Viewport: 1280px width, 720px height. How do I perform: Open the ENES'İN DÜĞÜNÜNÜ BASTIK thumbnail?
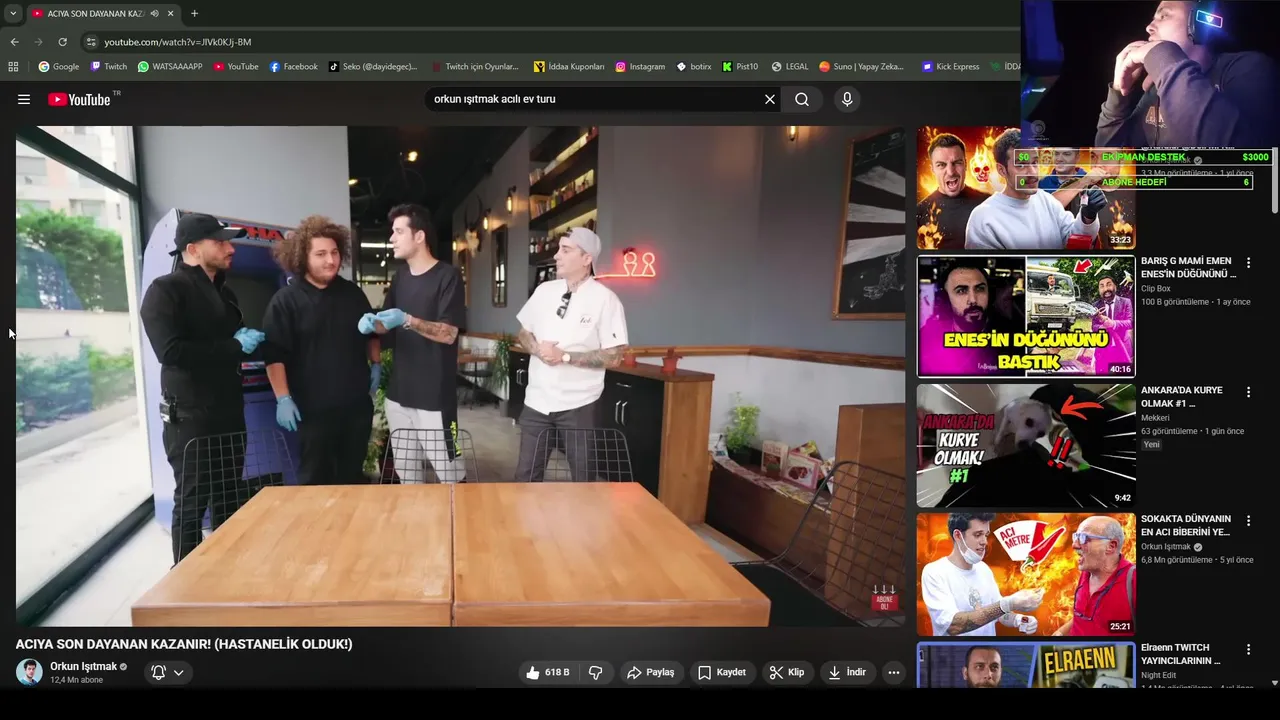[1026, 316]
